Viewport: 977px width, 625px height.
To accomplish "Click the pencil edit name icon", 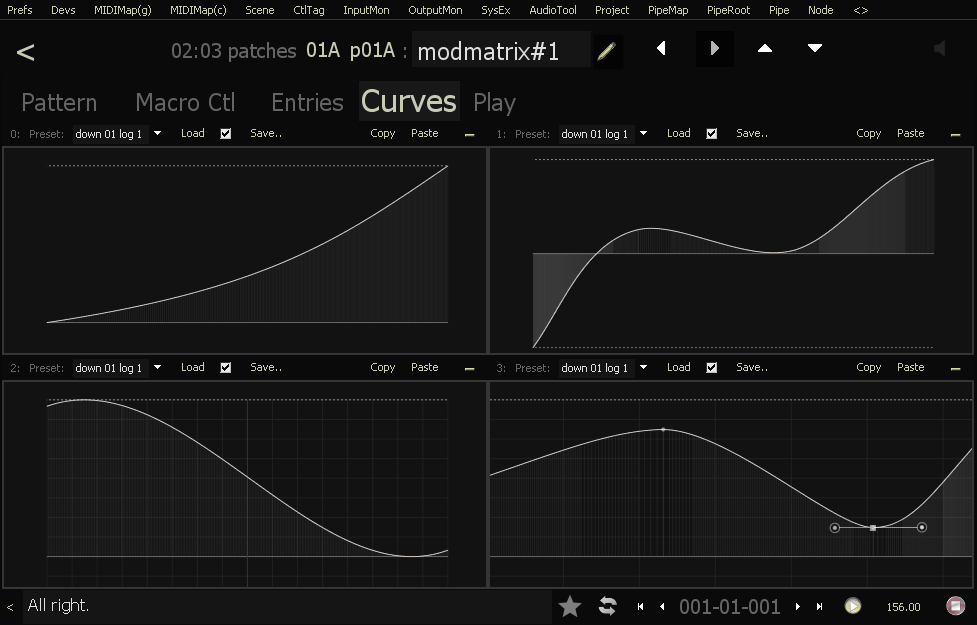I will [x=606, y=52].
